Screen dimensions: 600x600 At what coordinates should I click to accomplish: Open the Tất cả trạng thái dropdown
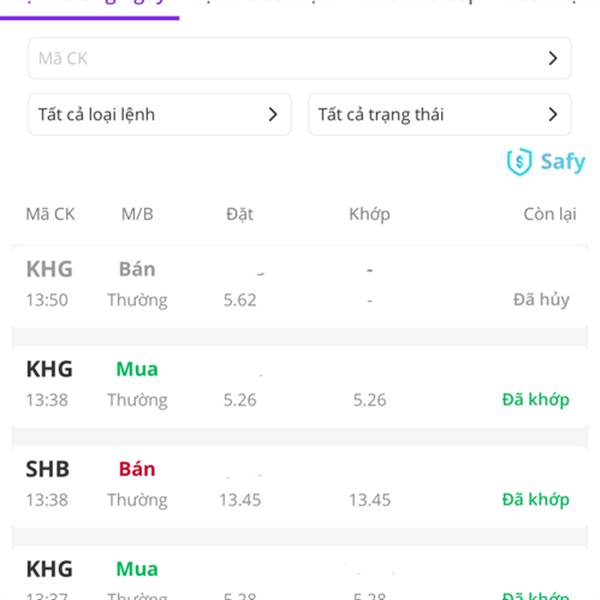[440, 114]
